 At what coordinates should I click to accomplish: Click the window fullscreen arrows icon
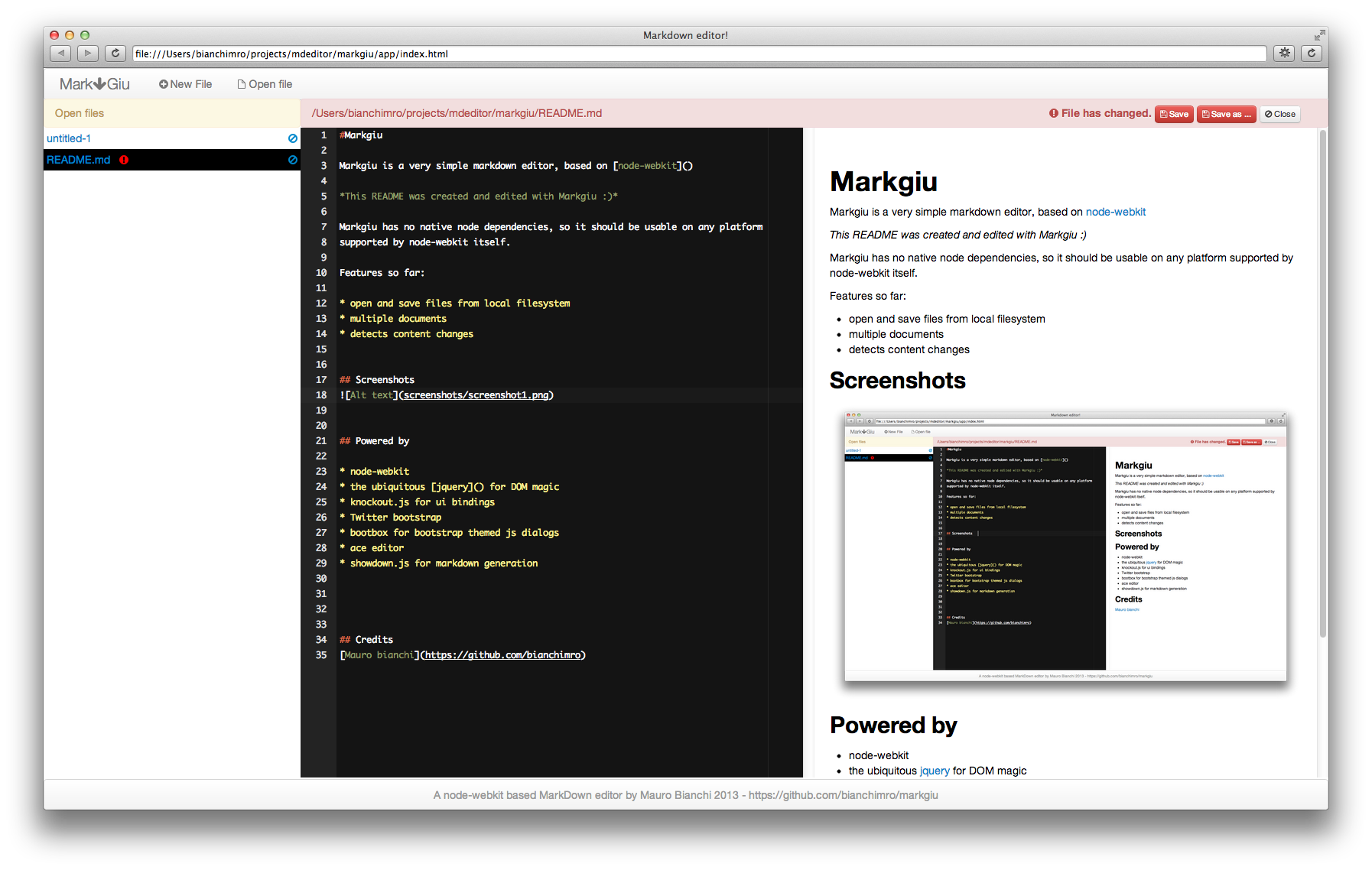click(1319, 35)
